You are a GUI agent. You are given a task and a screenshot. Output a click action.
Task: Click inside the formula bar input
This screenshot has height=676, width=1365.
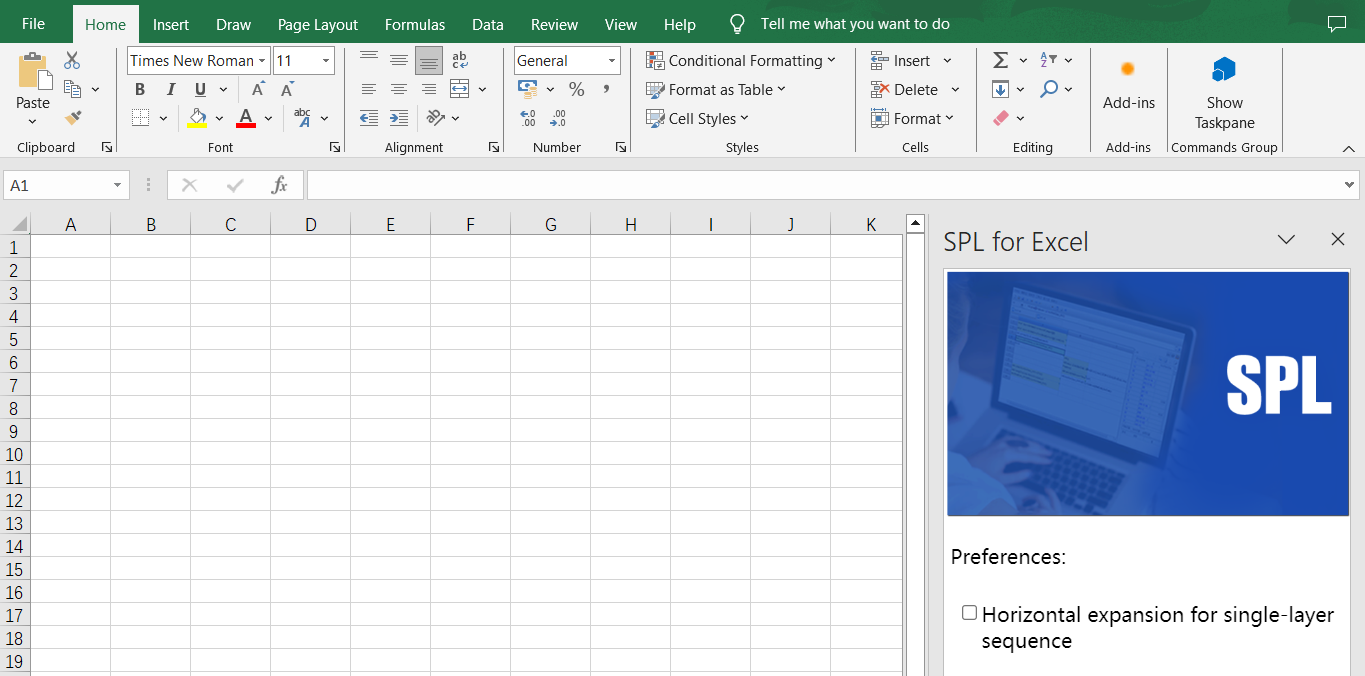tap(820, 185)
